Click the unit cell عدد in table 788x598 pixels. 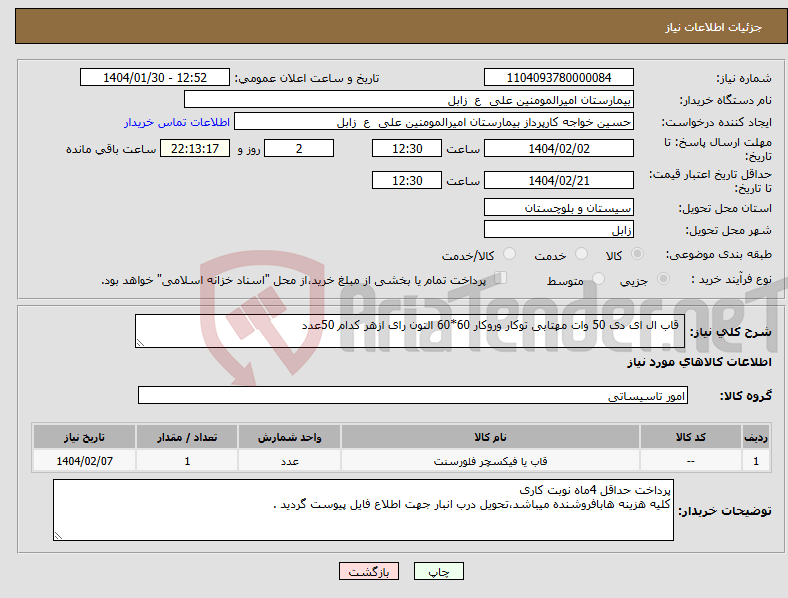(289, 461)
